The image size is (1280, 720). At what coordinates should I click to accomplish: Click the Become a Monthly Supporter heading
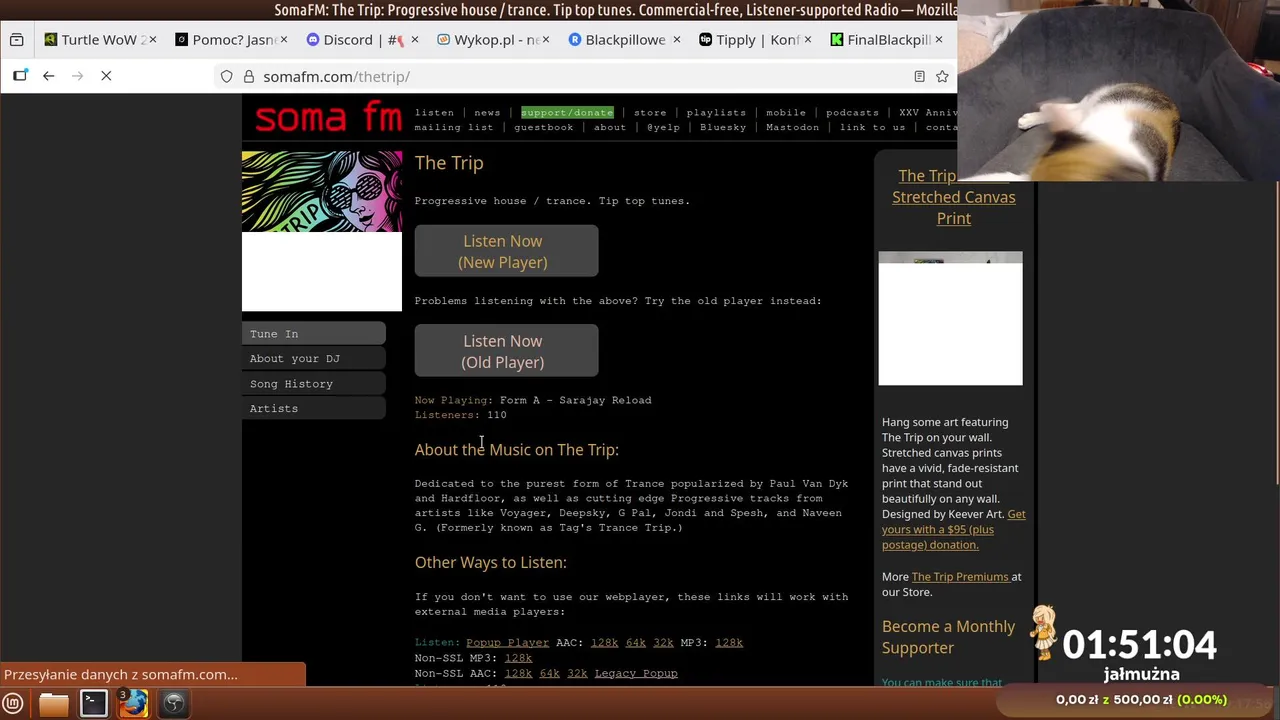pos(948,637)
